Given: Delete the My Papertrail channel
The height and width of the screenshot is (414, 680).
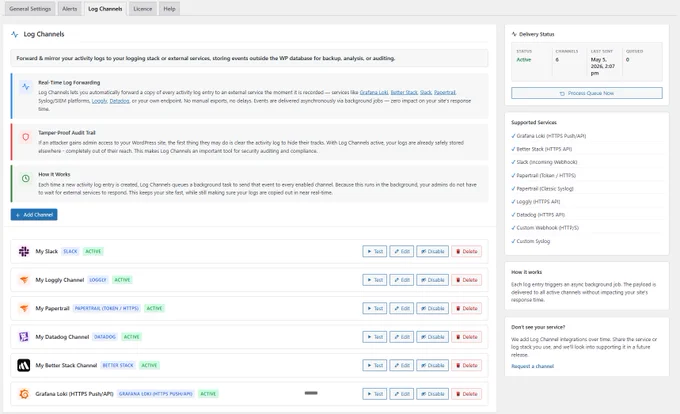Looking at the screenshot, I should tap(467, 308).
